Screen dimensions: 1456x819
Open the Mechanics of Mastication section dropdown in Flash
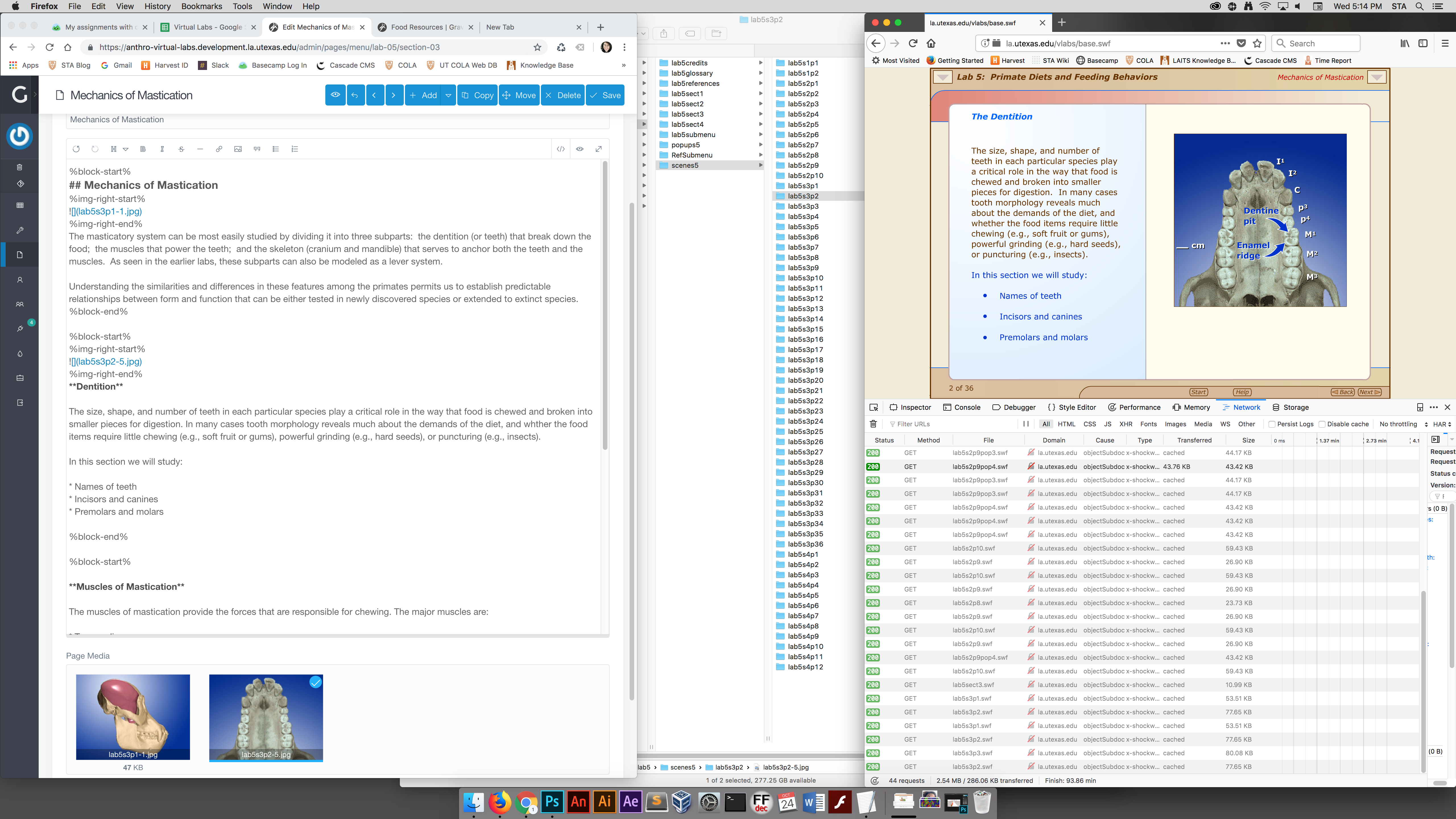(x=1377, y=77)
